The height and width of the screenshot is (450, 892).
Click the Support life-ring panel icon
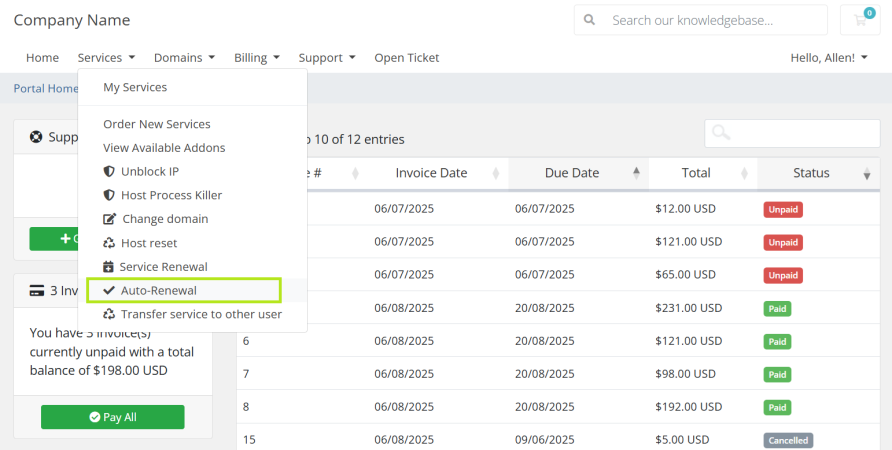(36, 137)
